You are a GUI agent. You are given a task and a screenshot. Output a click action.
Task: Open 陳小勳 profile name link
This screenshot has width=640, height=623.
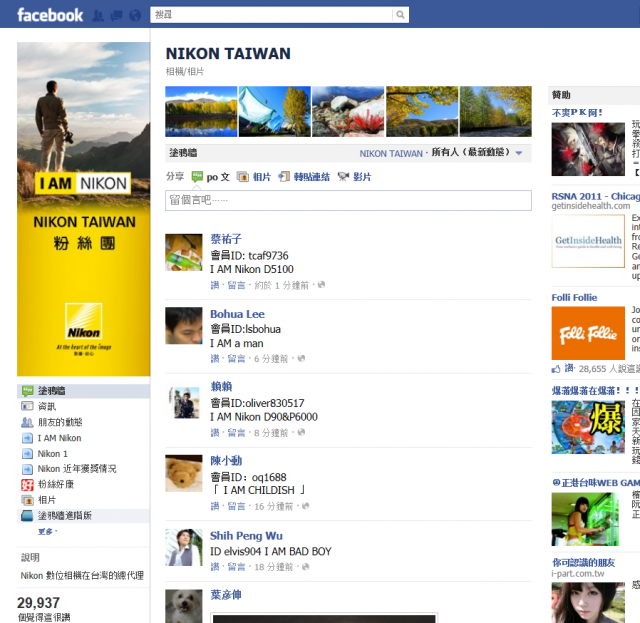pos(226,461)
